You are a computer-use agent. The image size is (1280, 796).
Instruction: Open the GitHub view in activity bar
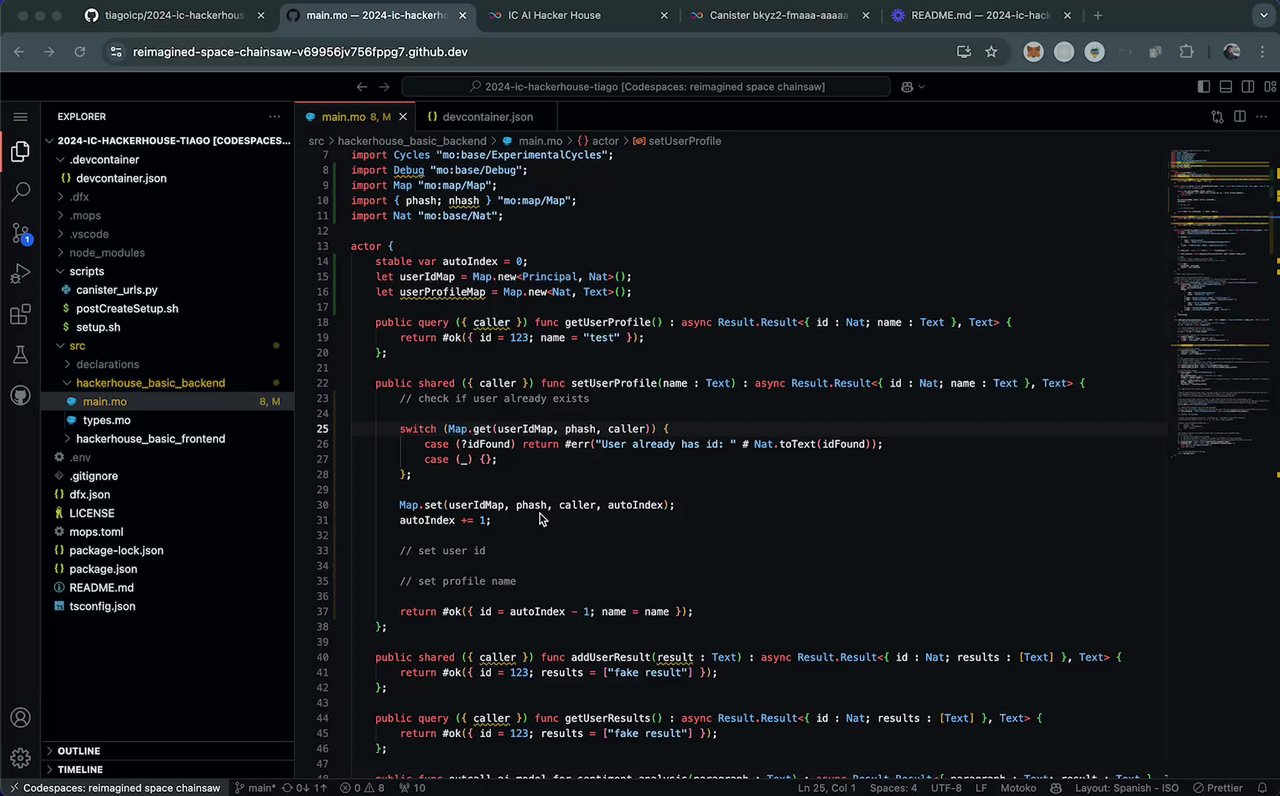20,396
